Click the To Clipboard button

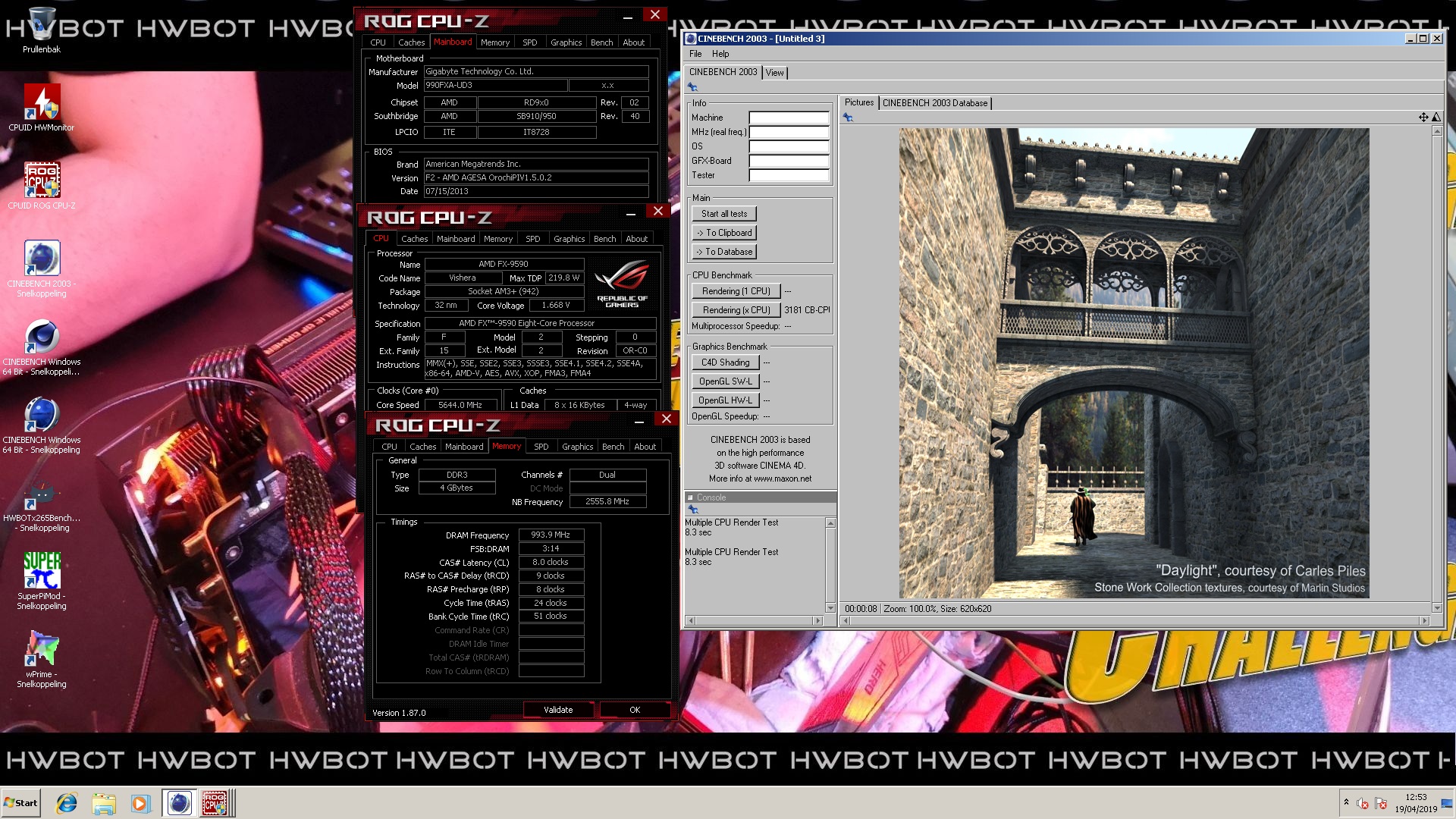pos(724,233)
